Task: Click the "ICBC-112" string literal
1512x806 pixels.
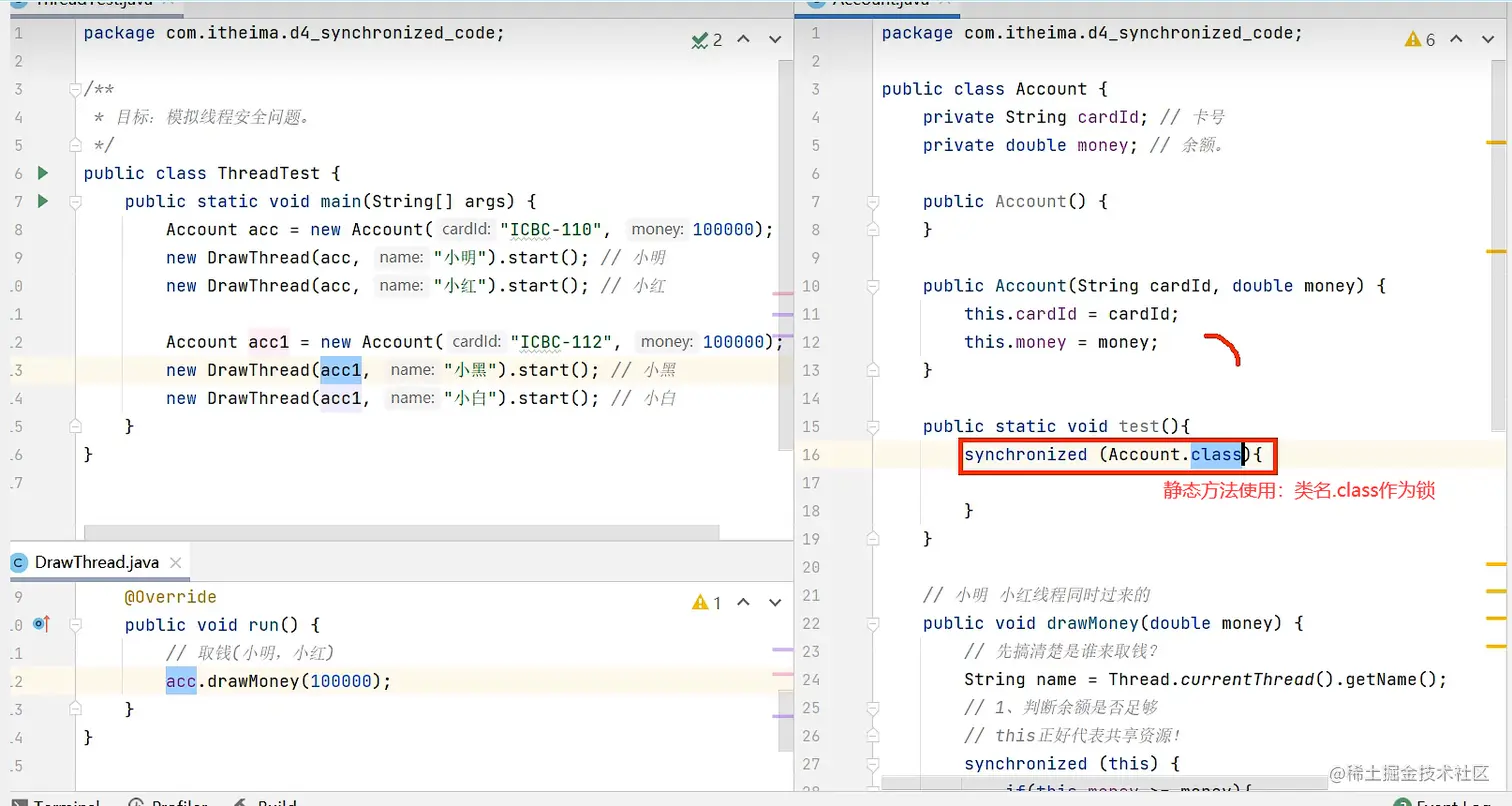Action: click(x=562, y=342)
